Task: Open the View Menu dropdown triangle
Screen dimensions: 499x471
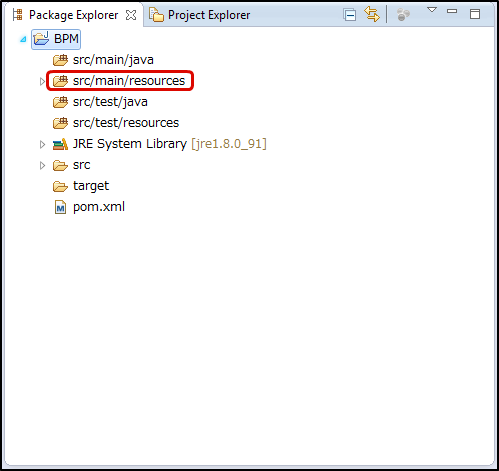Action: (x=432, y=10)
